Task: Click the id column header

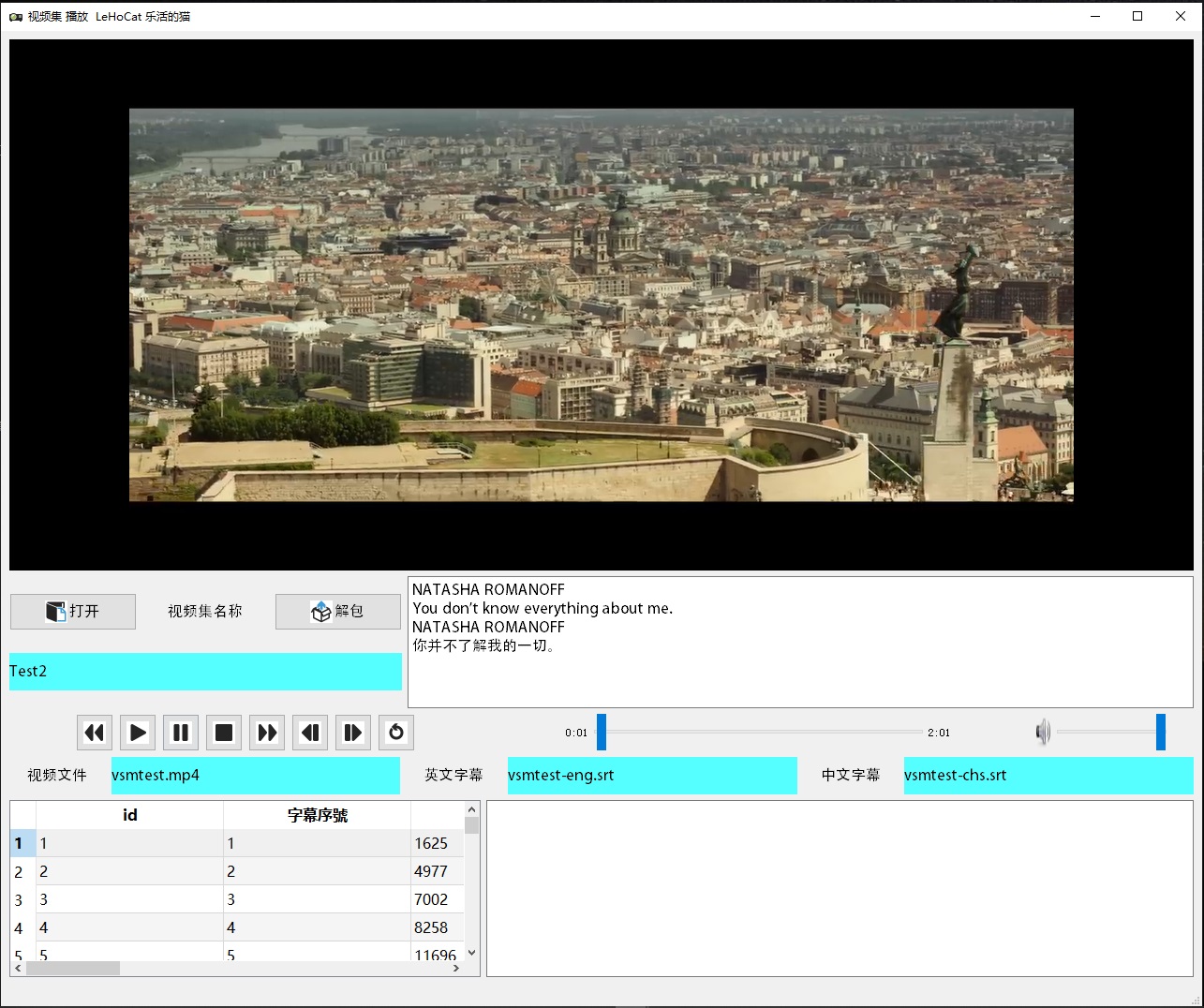Action: (129, 815)
